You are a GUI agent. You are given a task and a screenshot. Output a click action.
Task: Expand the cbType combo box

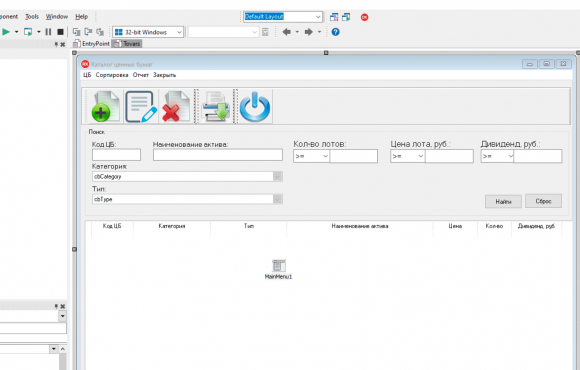coord(187,199)
